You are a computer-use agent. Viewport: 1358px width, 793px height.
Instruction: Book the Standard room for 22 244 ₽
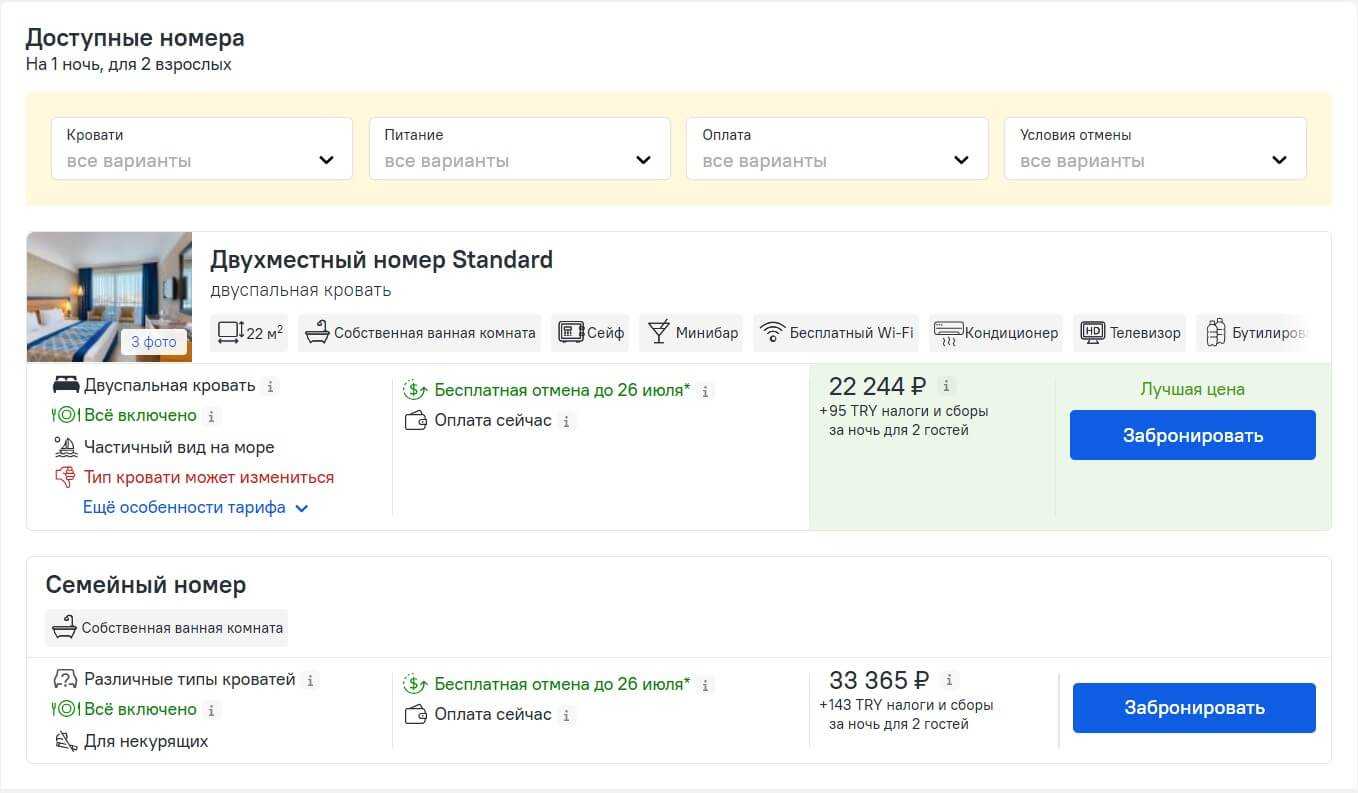click(x=1192, y=435)
